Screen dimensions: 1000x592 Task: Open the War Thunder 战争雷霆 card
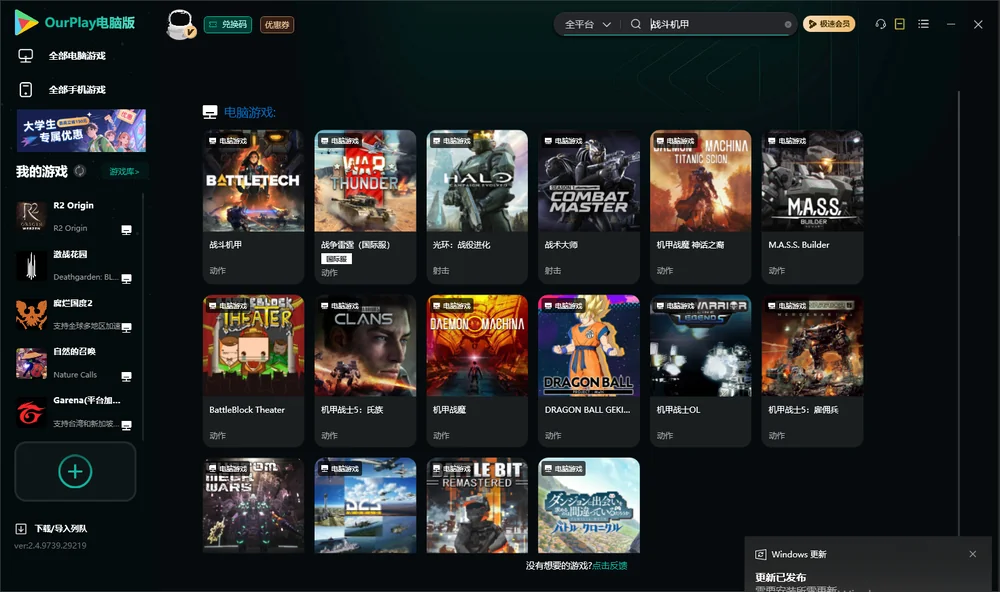(365, 207)
